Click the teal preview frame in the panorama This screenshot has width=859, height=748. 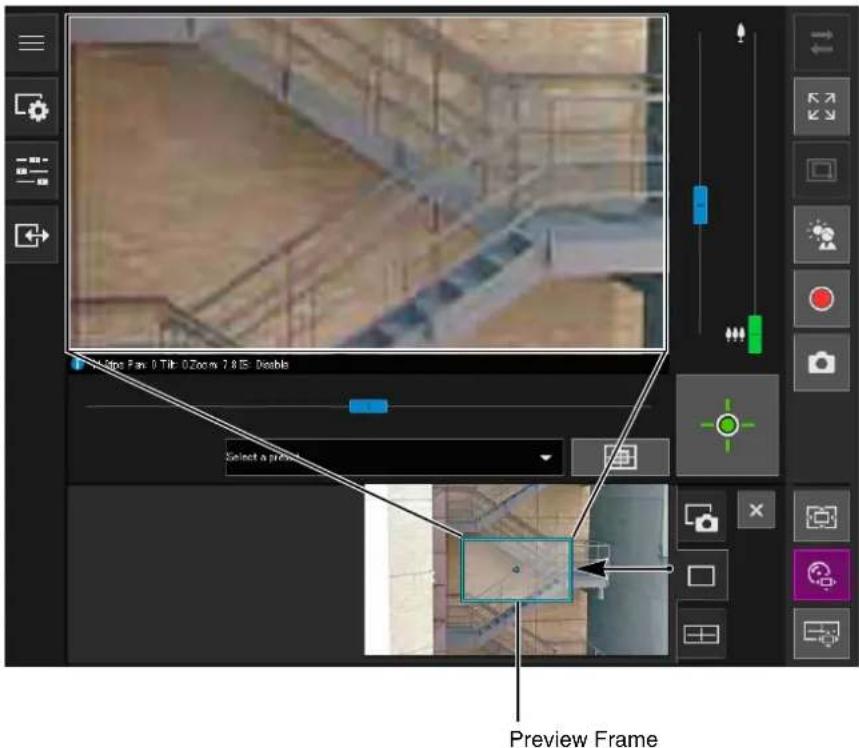pyautogui.click(x=517, y=570)
